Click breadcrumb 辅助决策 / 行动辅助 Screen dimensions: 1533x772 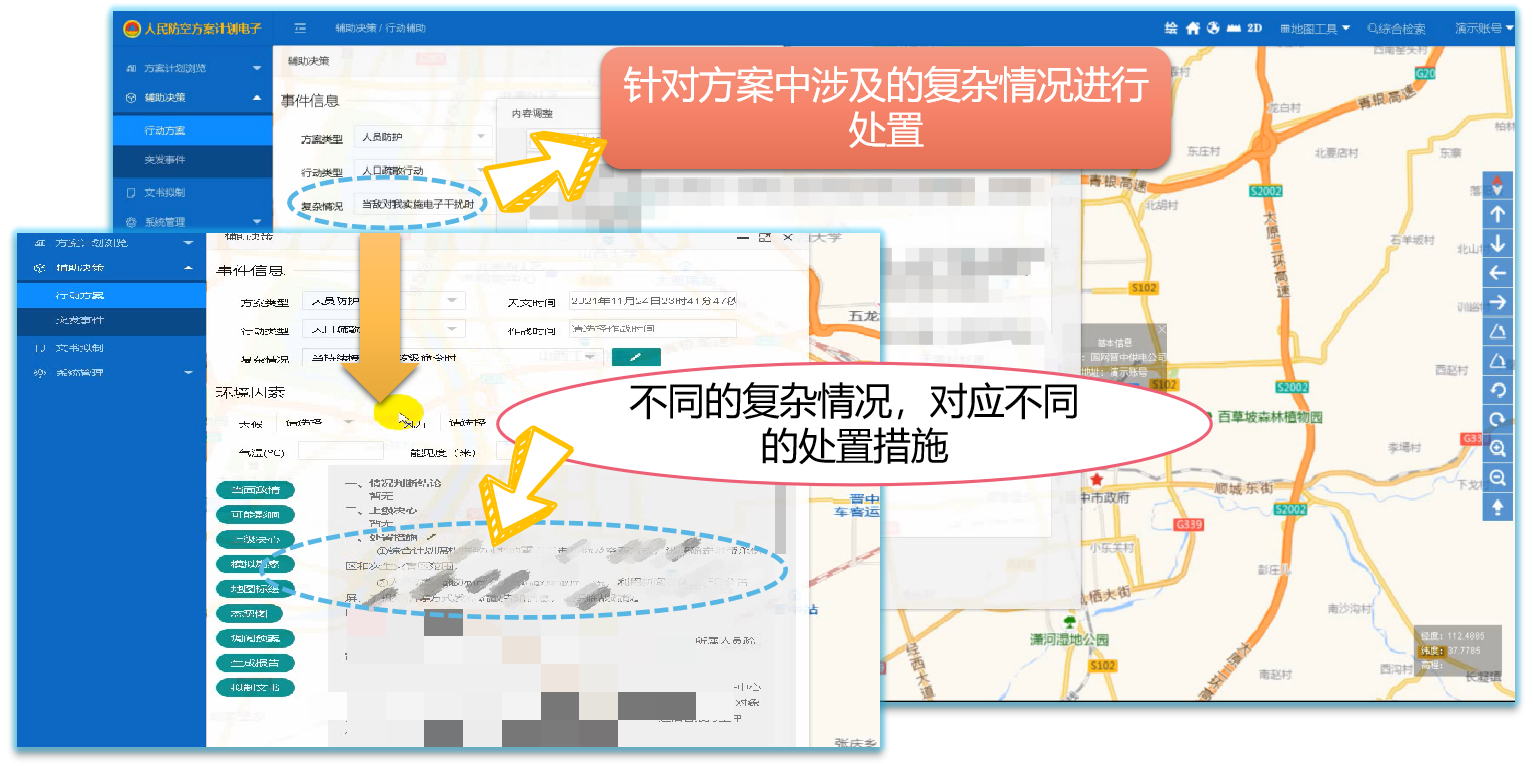pyautogui.click(x=381, y=28)
